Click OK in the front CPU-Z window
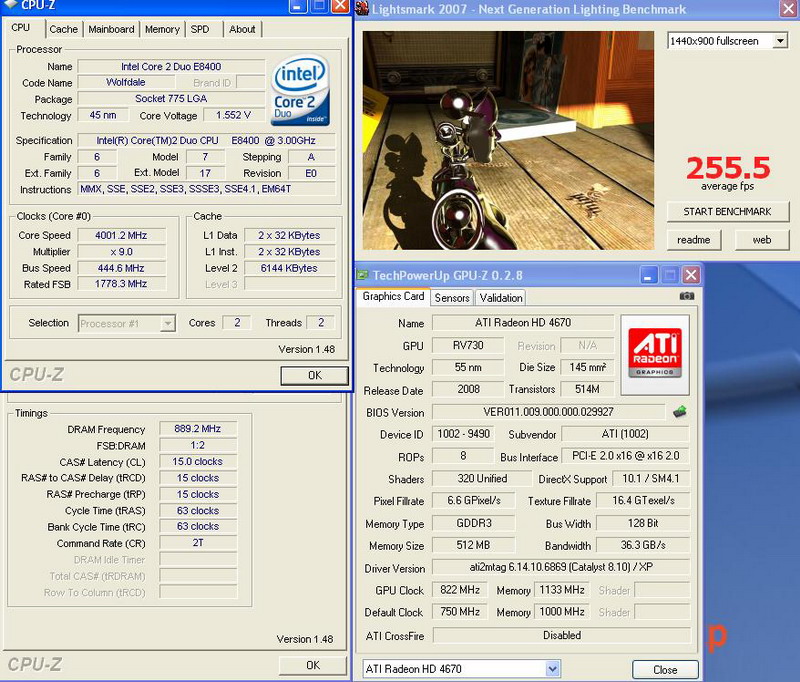Image resolution: width=800 pixels, height=682 pixels. coord(315,375)
